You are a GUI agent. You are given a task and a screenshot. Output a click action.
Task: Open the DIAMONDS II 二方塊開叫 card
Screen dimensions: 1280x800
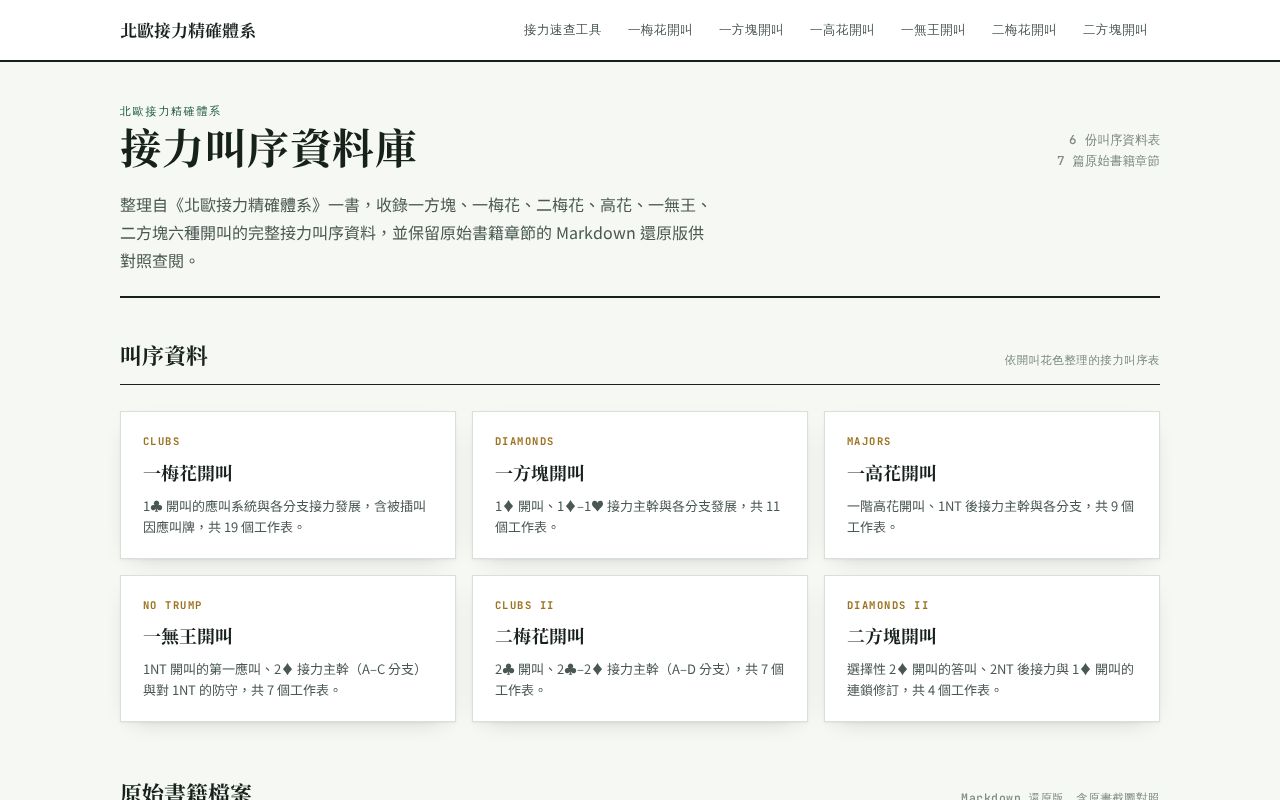point(992,648)
